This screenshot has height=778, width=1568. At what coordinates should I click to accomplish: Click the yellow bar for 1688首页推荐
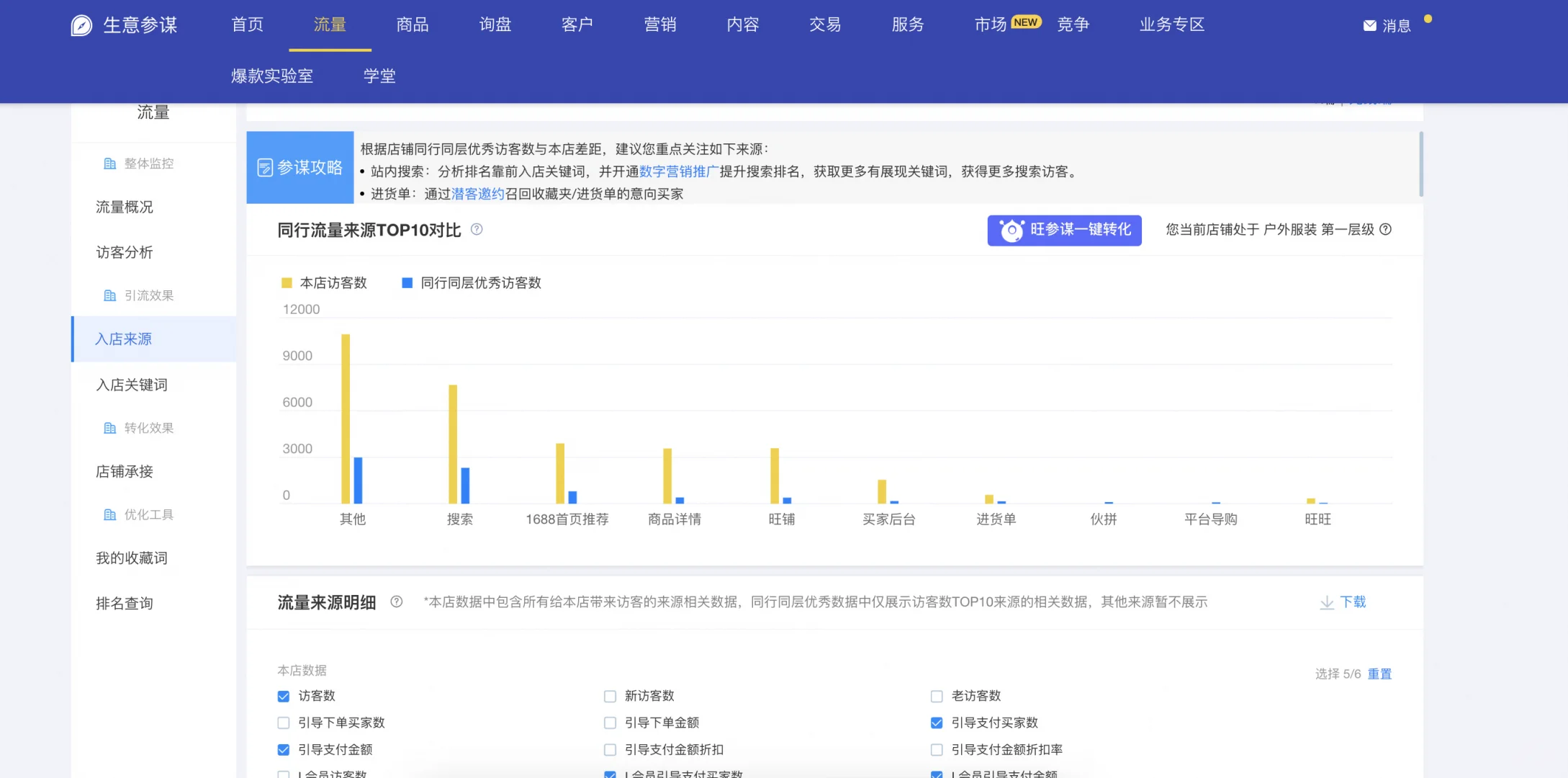point(560,473)
